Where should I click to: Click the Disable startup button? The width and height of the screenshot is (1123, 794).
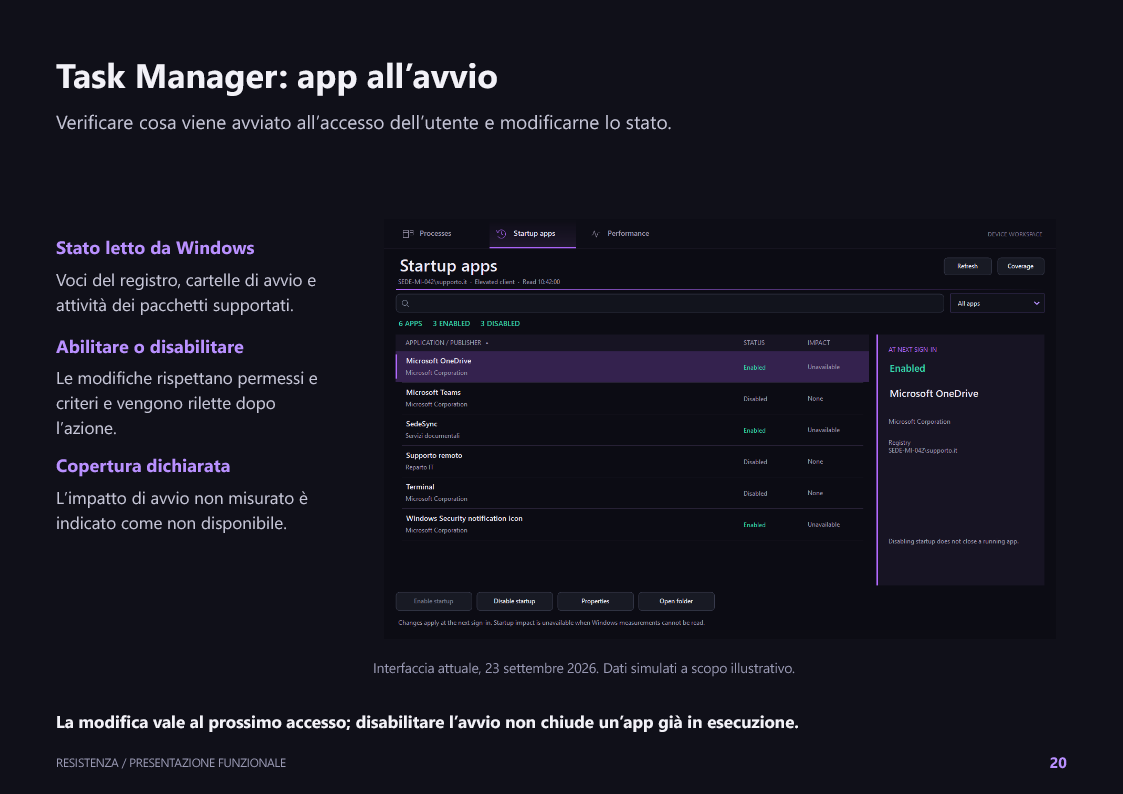click(514, 601)
